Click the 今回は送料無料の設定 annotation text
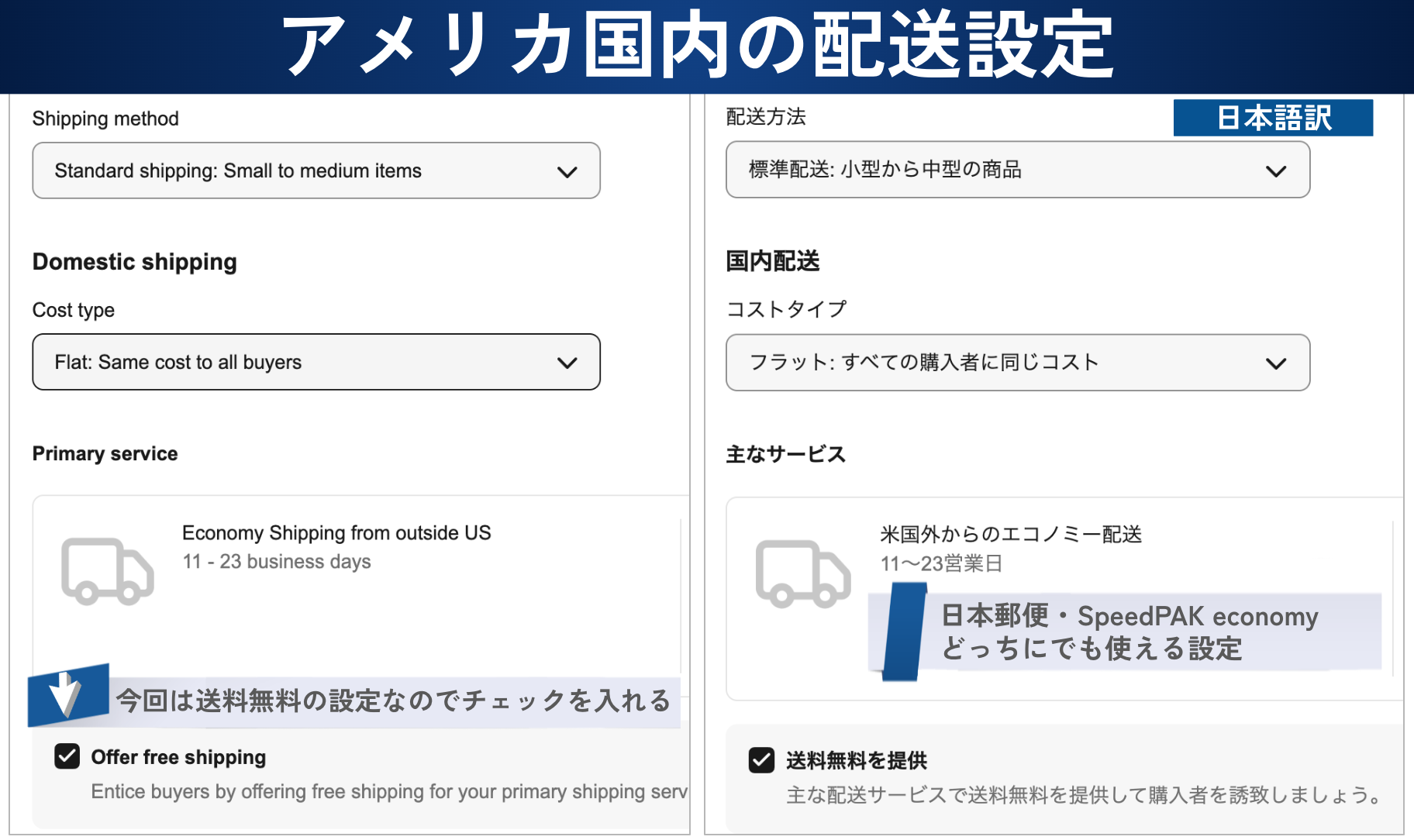The width and height of the screenshot is (1414, 840). pos(393,701)
